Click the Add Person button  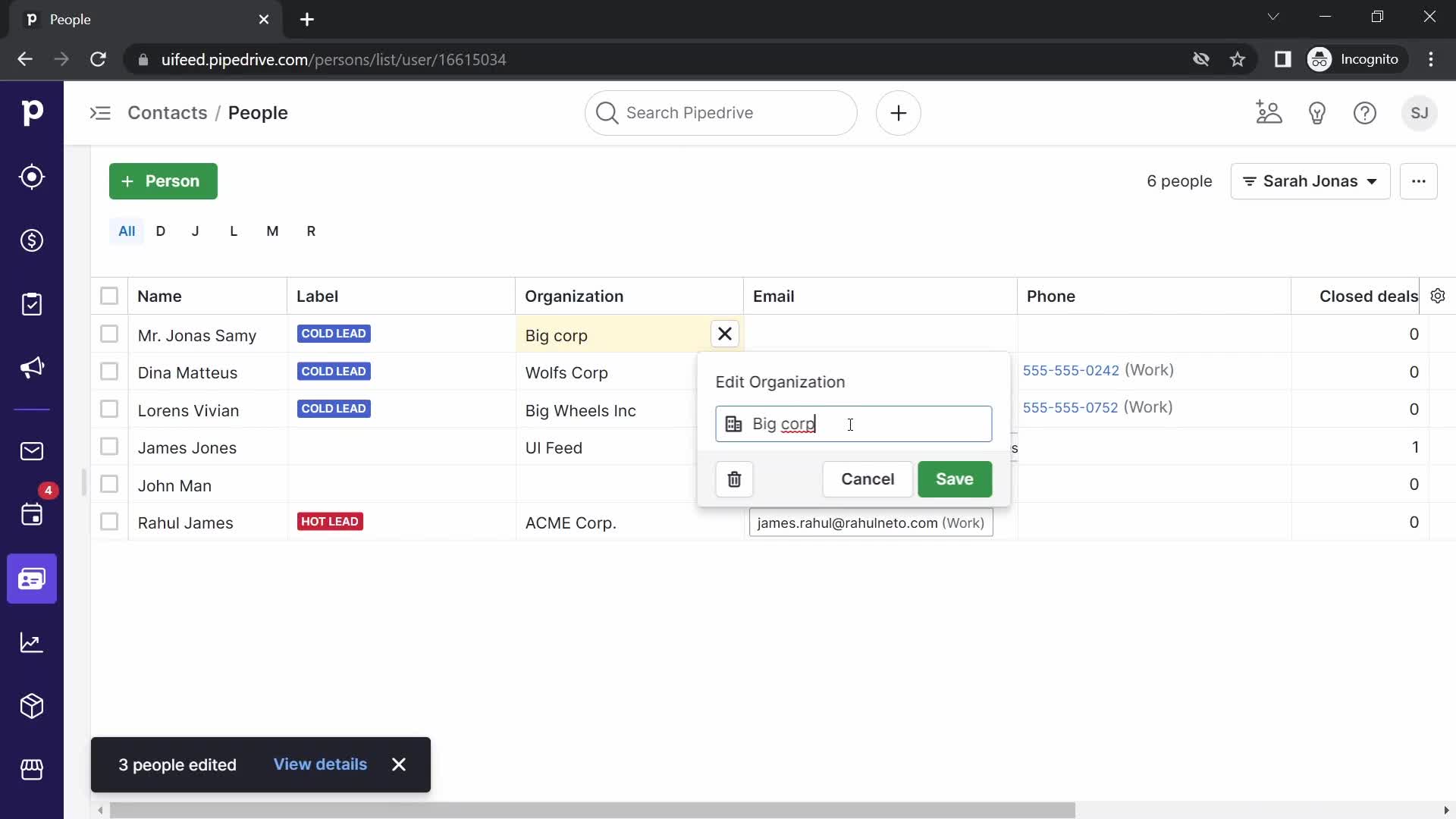[163, 181]
